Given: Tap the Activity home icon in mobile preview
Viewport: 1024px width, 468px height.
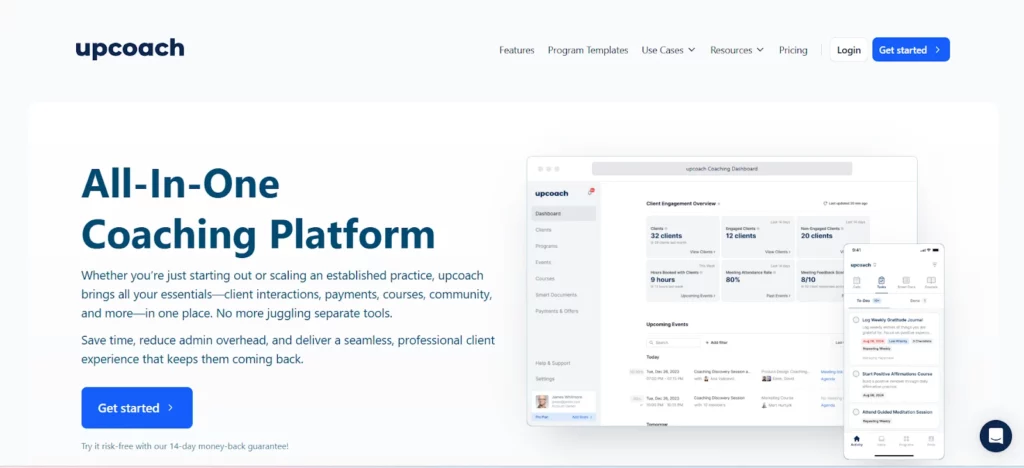Looking at the screenshot, I should 856,440.
